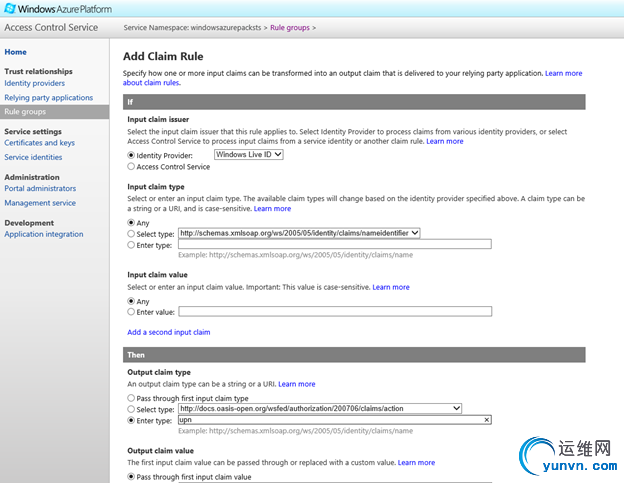
Task: Open Management service
Action: point(40,203)
